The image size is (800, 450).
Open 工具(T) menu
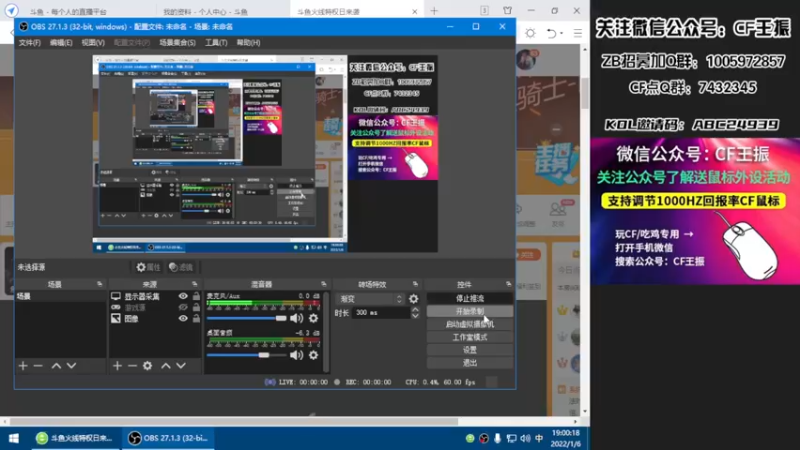click(x=216, y=43)
